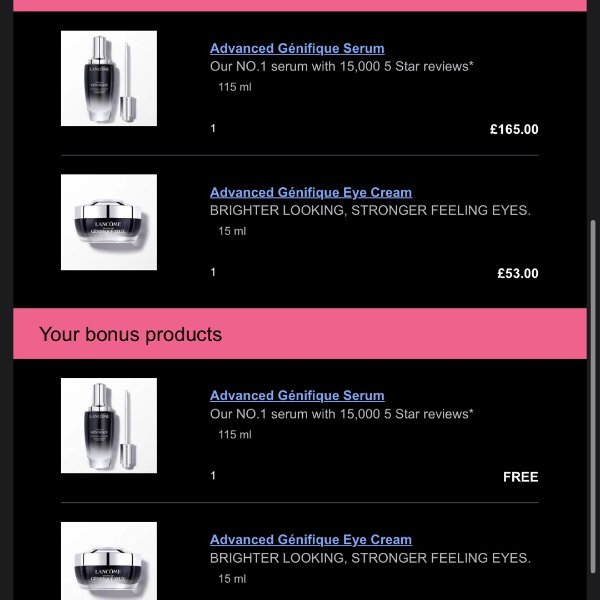Click the bonus eye cream's BRIGHTER LOOKING description

370,557
